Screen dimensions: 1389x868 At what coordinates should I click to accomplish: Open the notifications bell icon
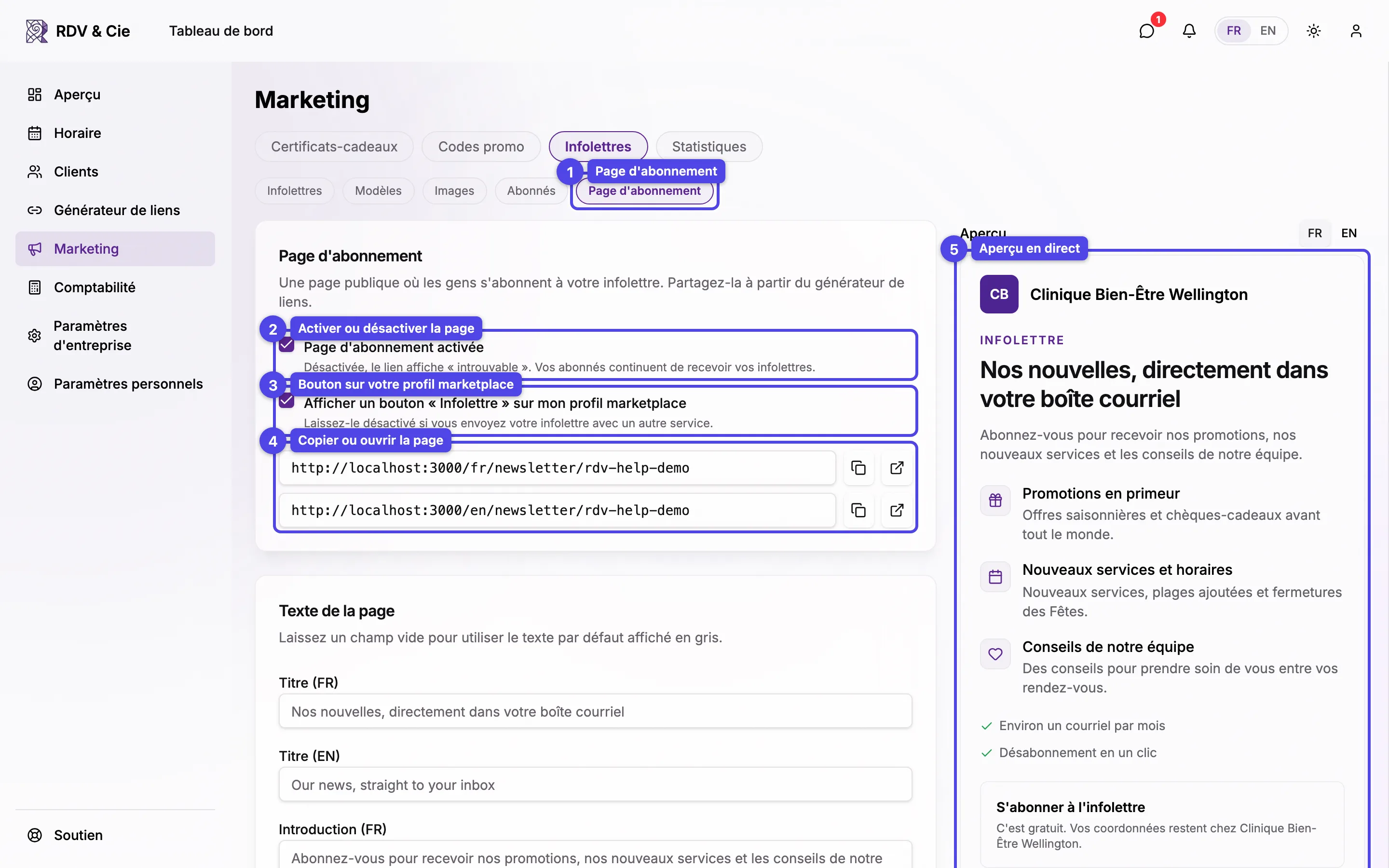point(1189,30)
